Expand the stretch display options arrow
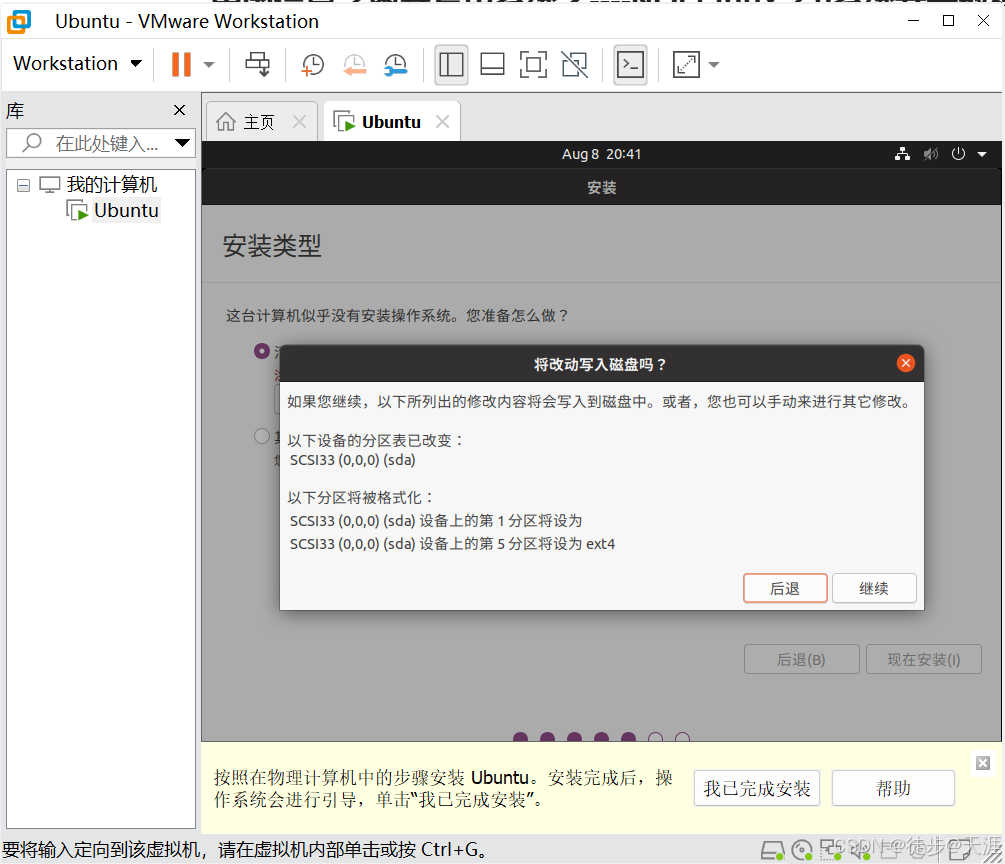The height and width of the screenshot is (864, 1005). (x=714, y=65)
